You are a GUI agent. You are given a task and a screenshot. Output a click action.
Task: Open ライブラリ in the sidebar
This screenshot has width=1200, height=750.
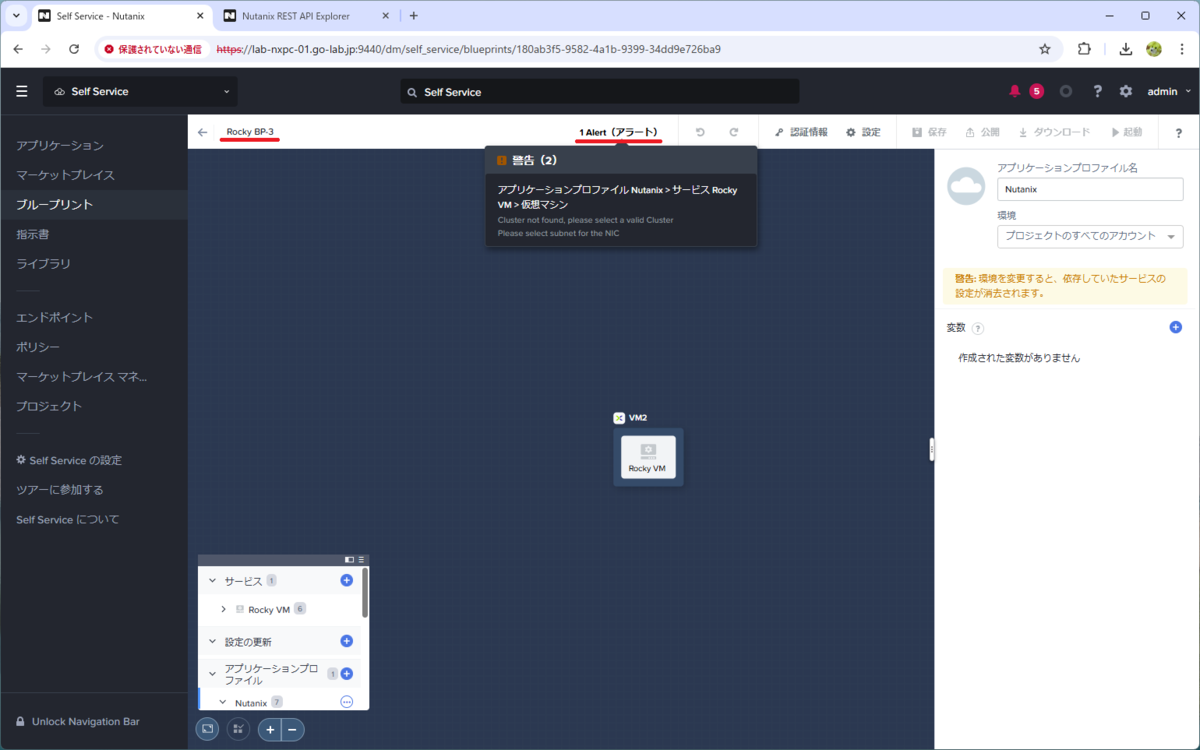44,264
